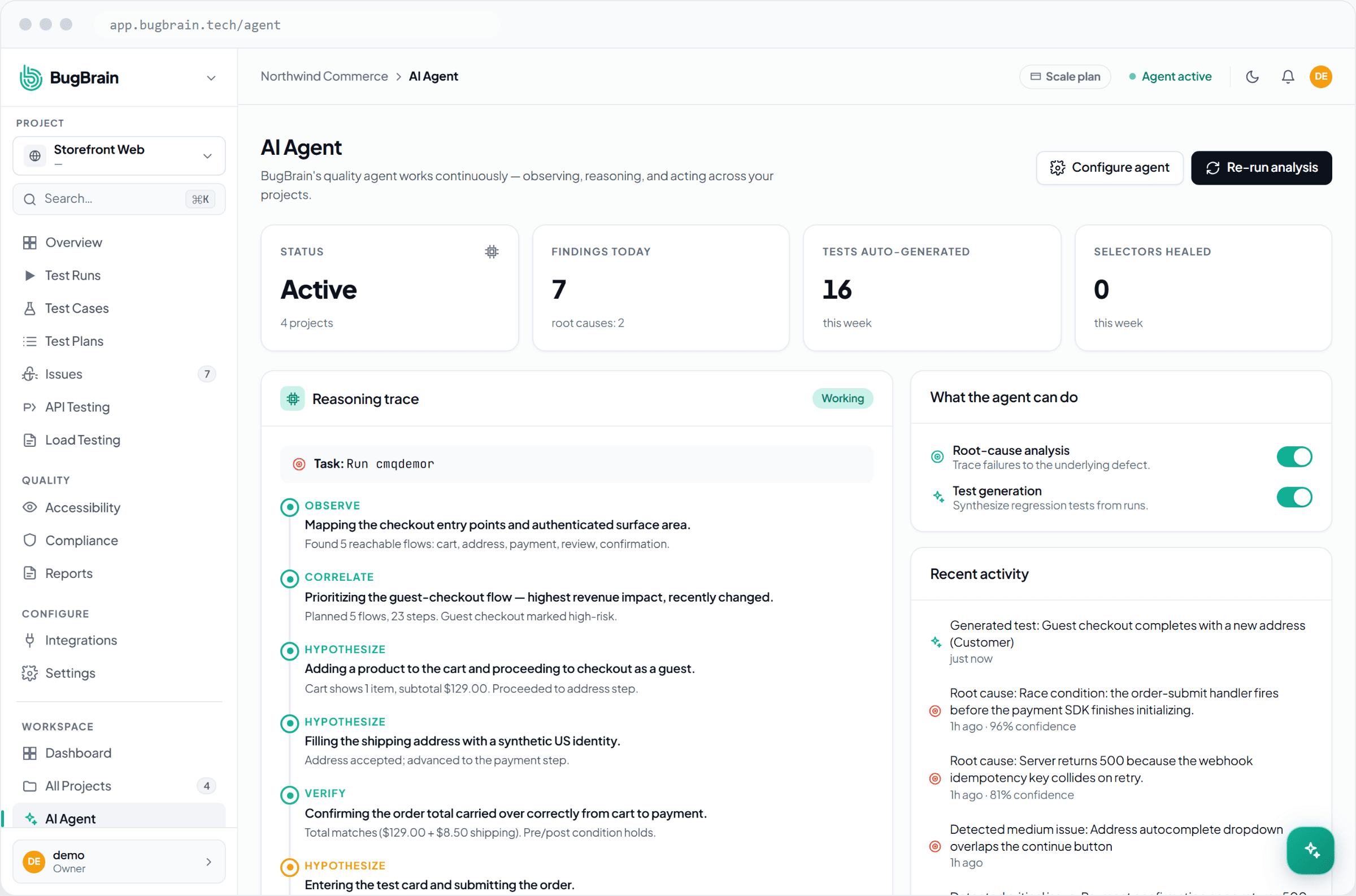This screenshot has width=1356, height=896.
Task: Focus the Search field
Action: (x=119, y=199)
